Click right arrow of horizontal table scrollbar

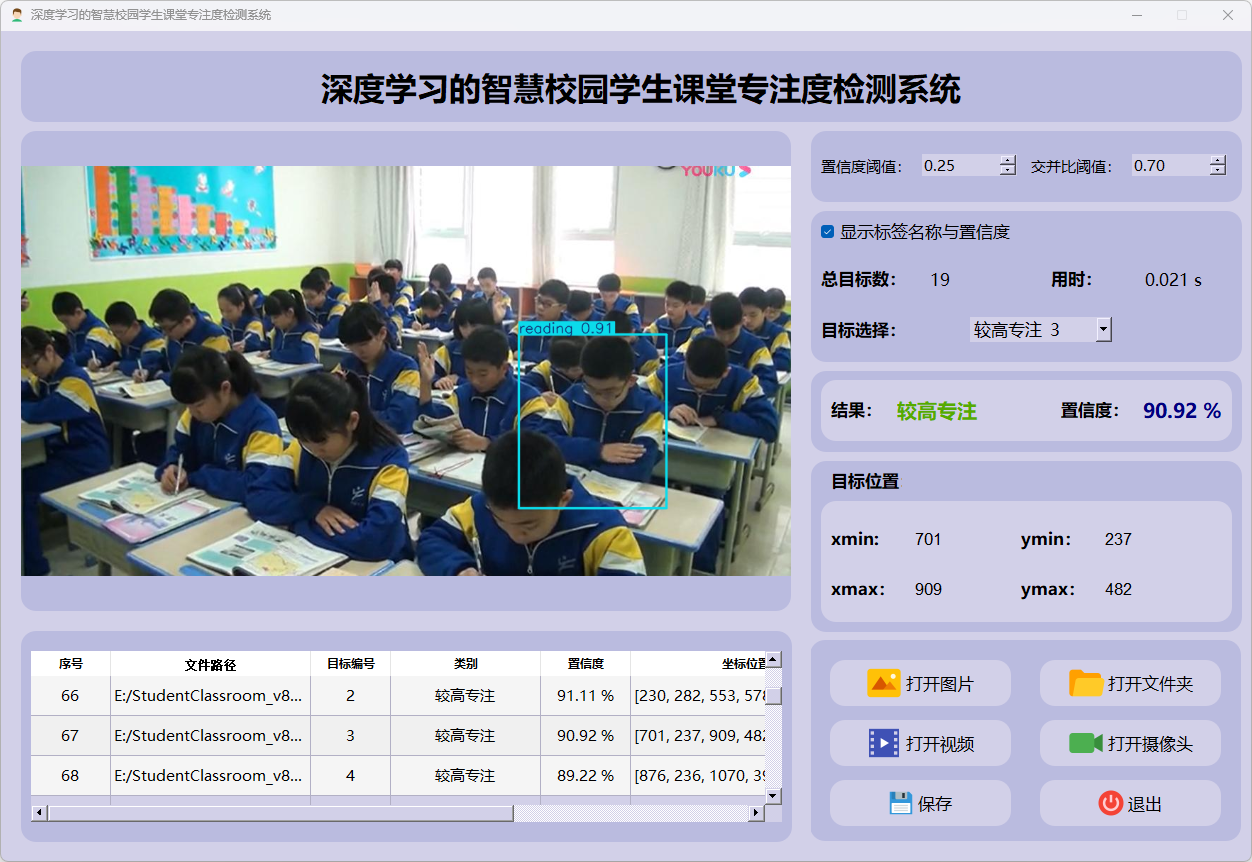(x=756, y=813)
